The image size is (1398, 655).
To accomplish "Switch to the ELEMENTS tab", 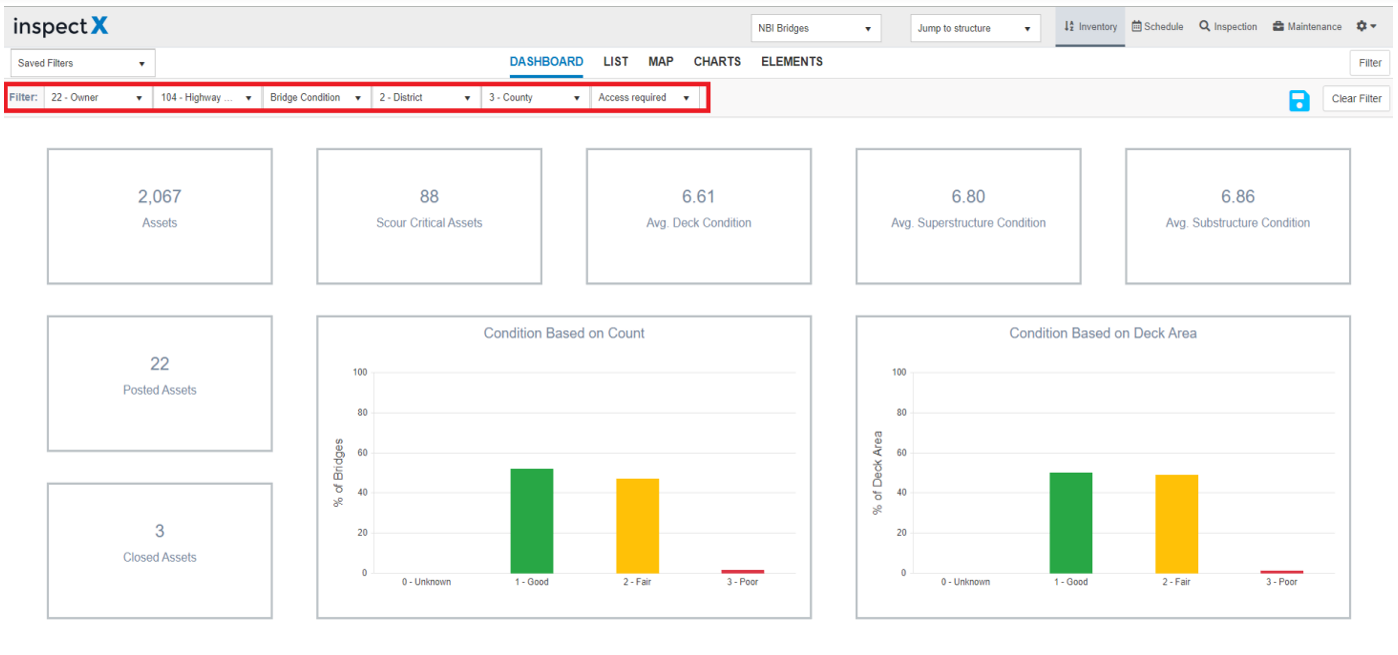I will pos(792,62).
